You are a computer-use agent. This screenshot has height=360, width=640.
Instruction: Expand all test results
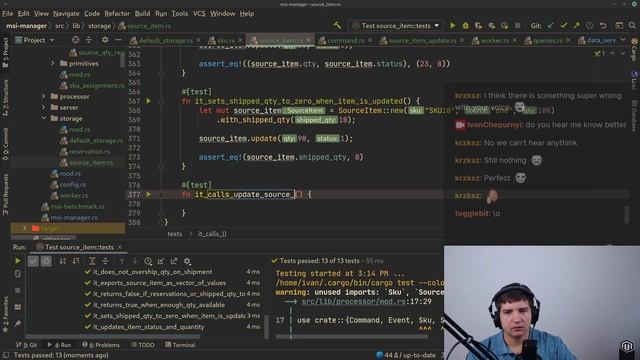(x=92, y=261)
